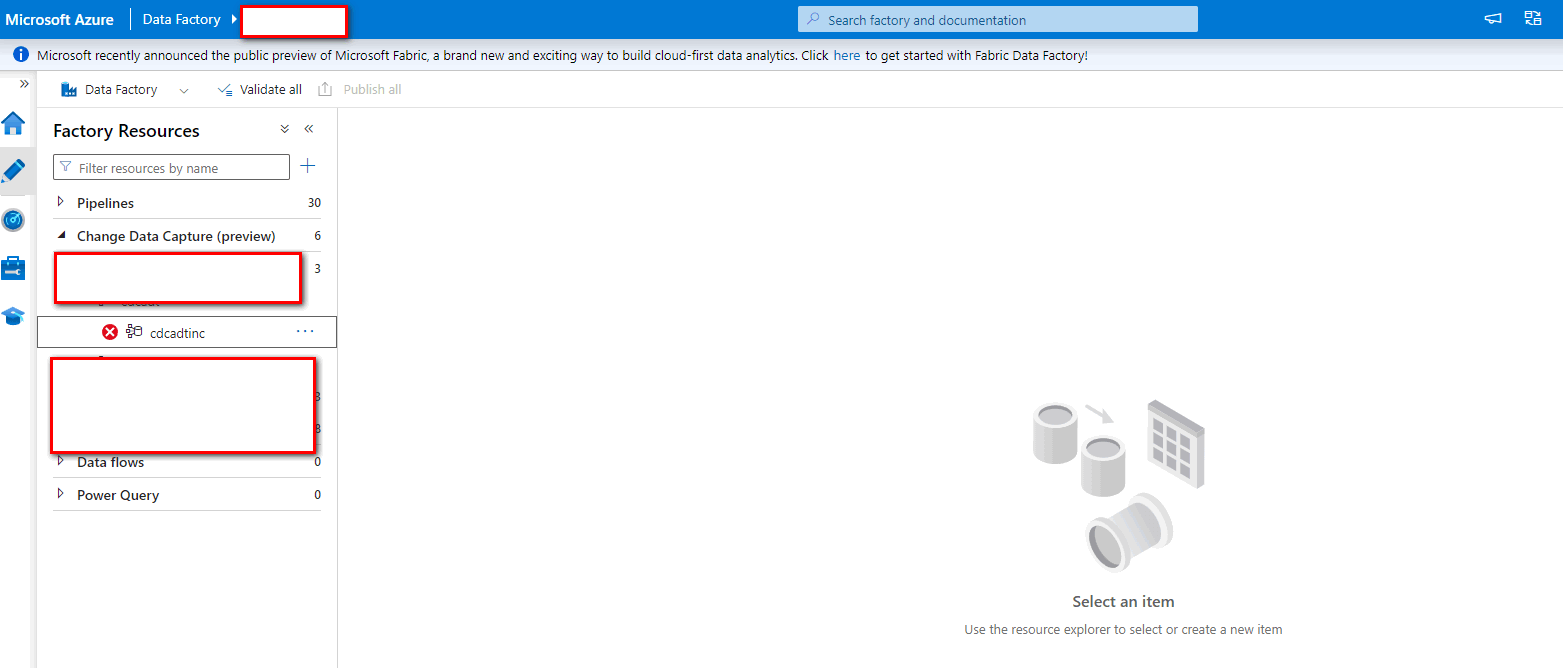Screen dimensions: 1563x668
Task: Collapse the Change Data Capture section
Action: 63,236
